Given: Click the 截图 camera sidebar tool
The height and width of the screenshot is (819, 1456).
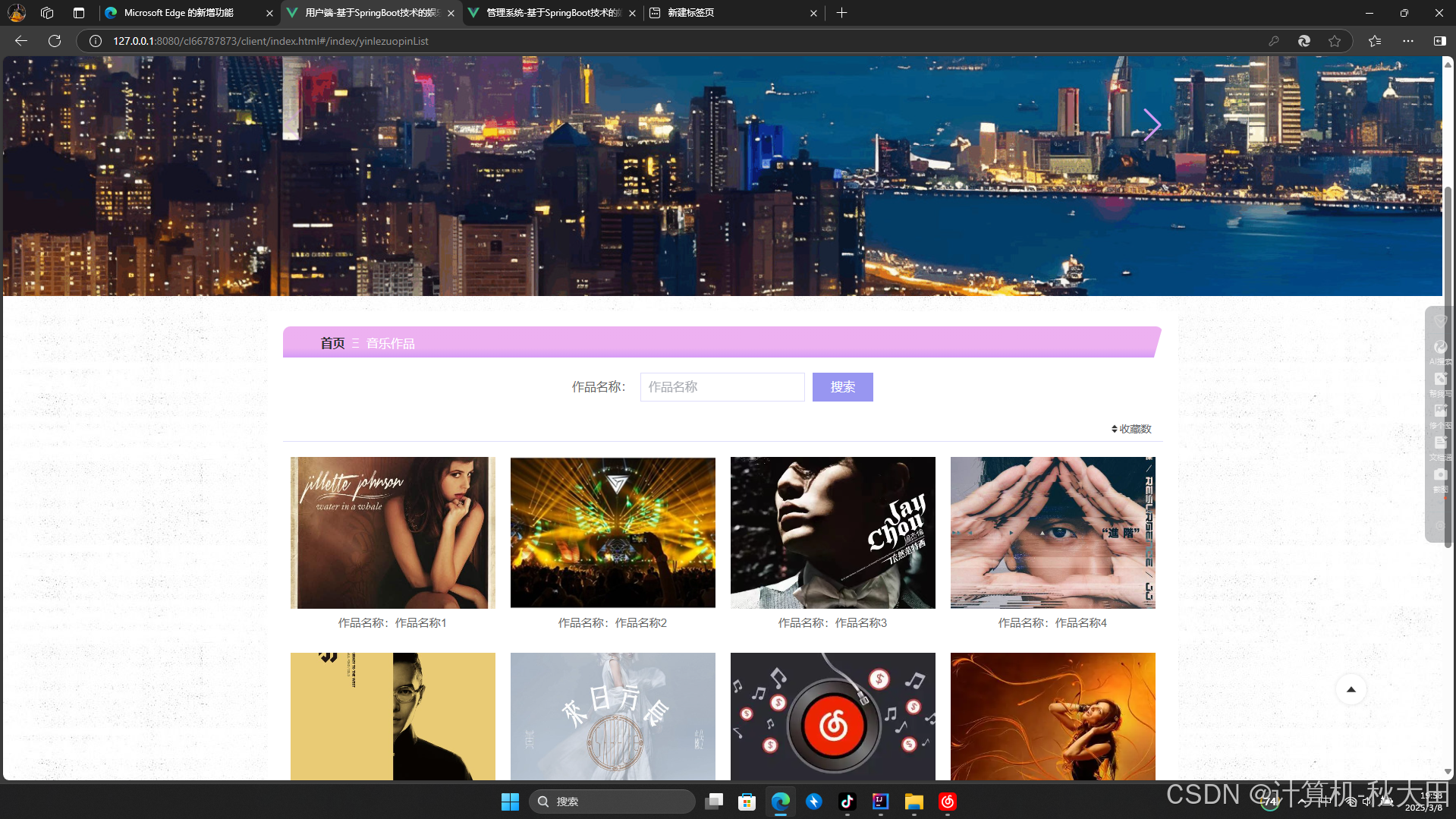Looking at the screenshot, I should pyautogui.click(x=1440, y=480).
